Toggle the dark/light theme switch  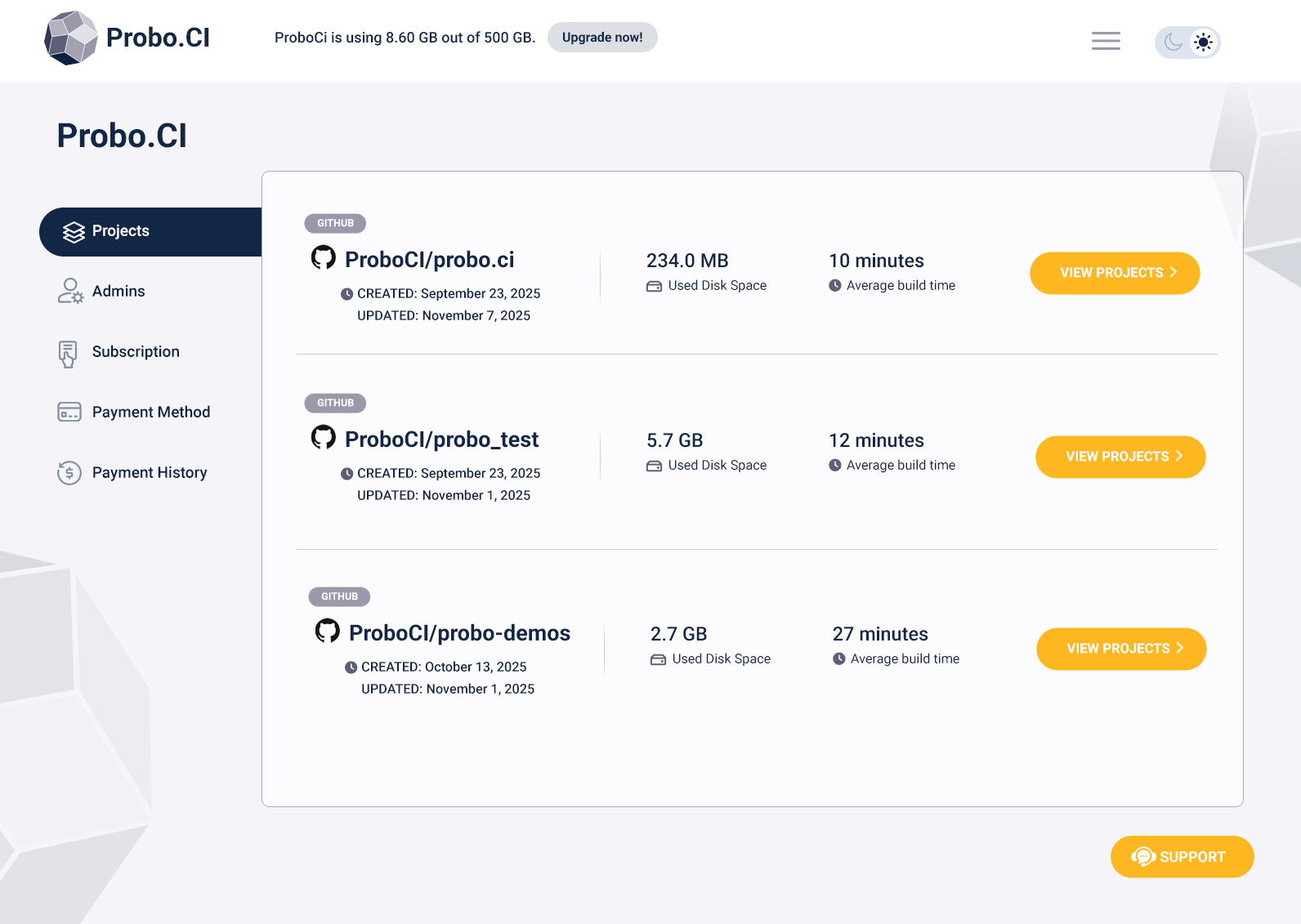(x=1187, y=42)
